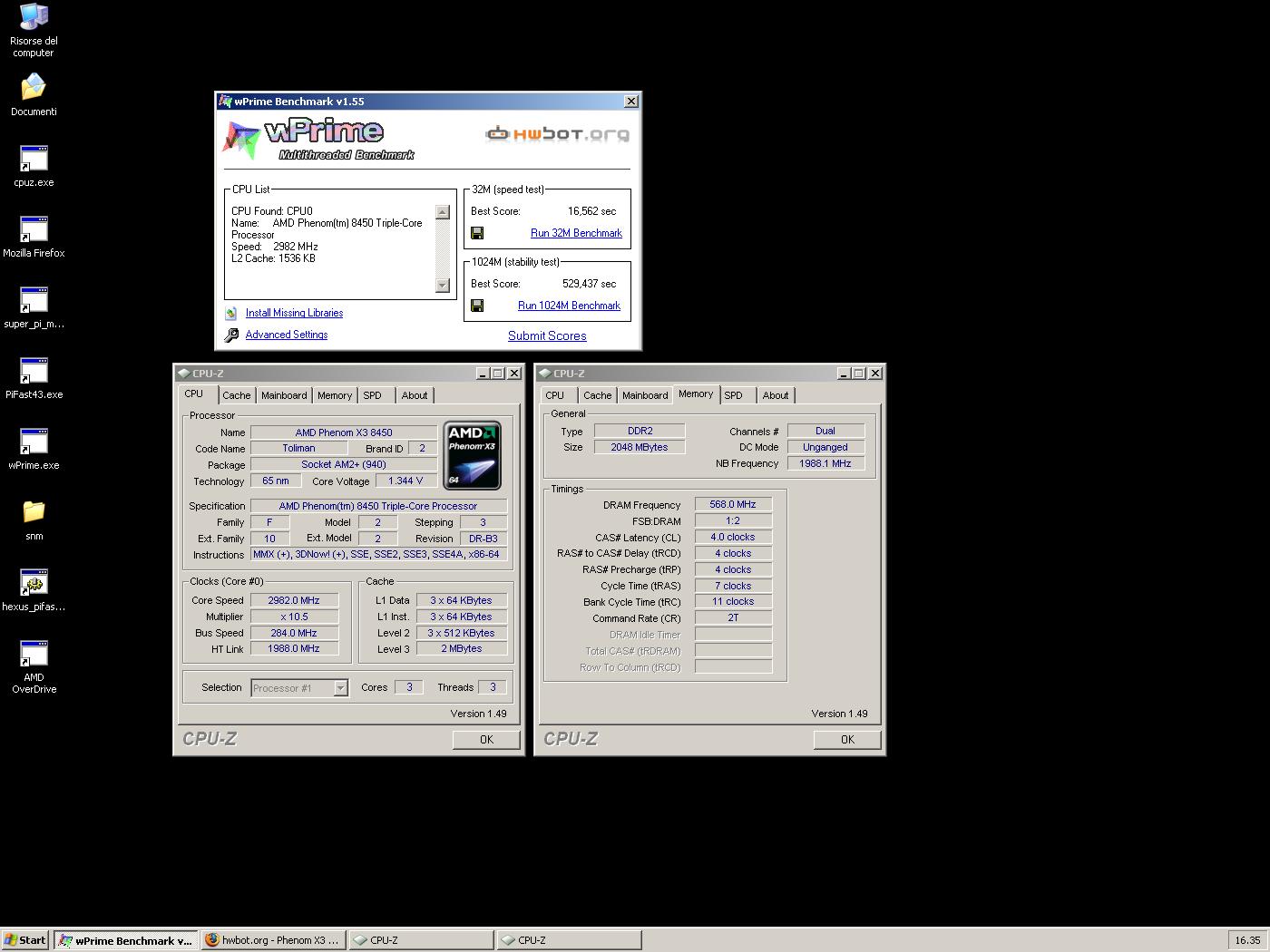Click OK in right CPU-Z window
Viewport: 1270px width, 952px height.
pyautogui.click(x=847, y=740)
